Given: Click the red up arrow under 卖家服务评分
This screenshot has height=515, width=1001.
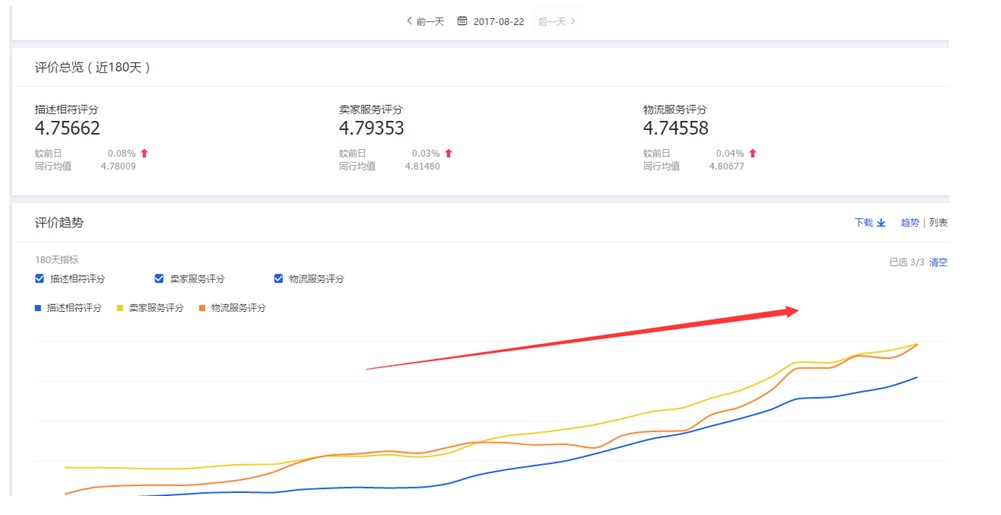Looking at the screenshot, I should point(448,153).
